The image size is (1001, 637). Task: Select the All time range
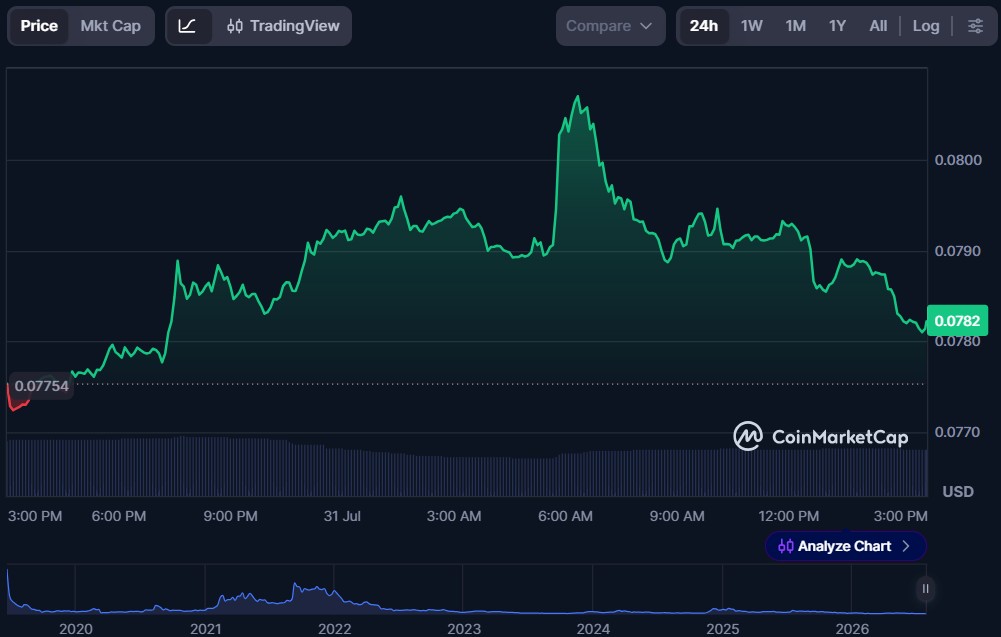pyautogui.click(x=878, y=26)
